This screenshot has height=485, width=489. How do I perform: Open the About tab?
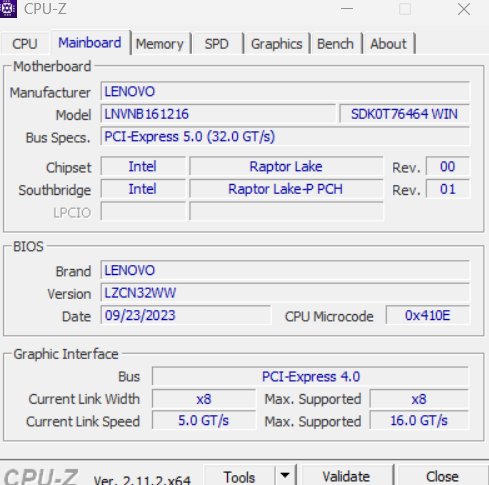389,44
